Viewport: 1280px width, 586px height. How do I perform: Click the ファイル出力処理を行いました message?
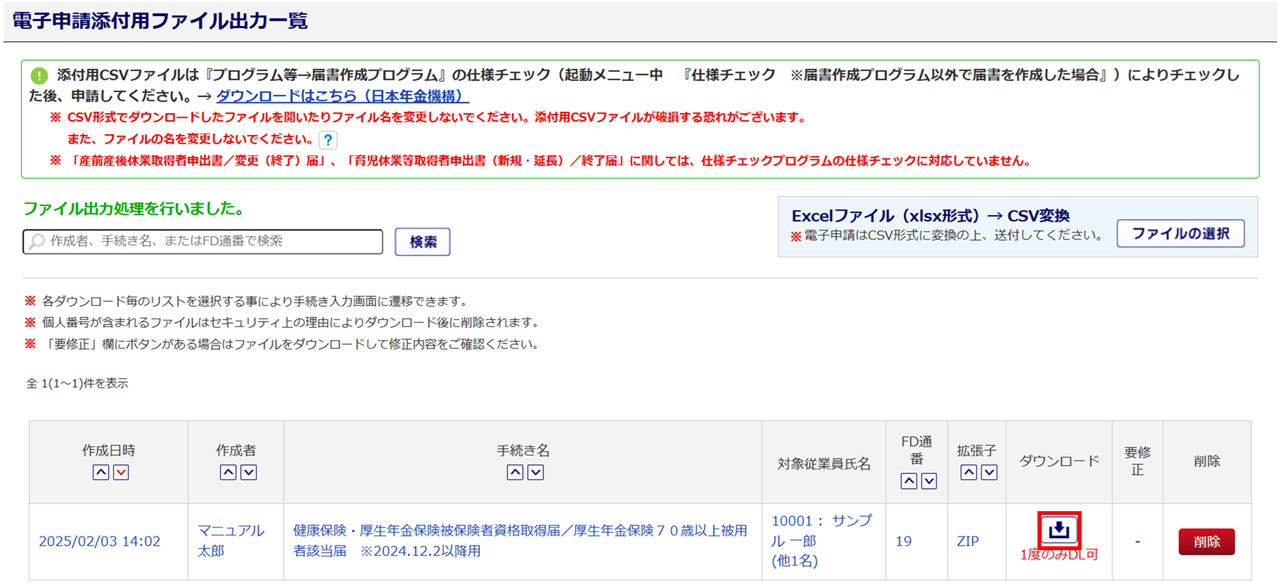point(133,209)
